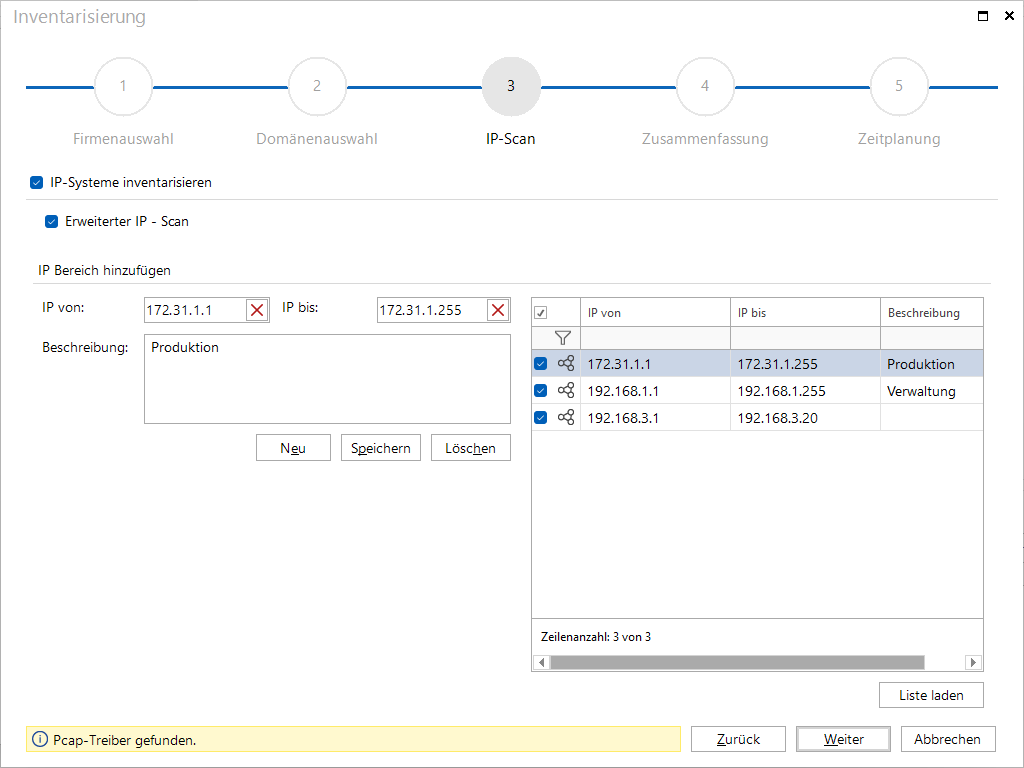Sort by IP von column header
The image size is (1024, 768).
(655, 313)
